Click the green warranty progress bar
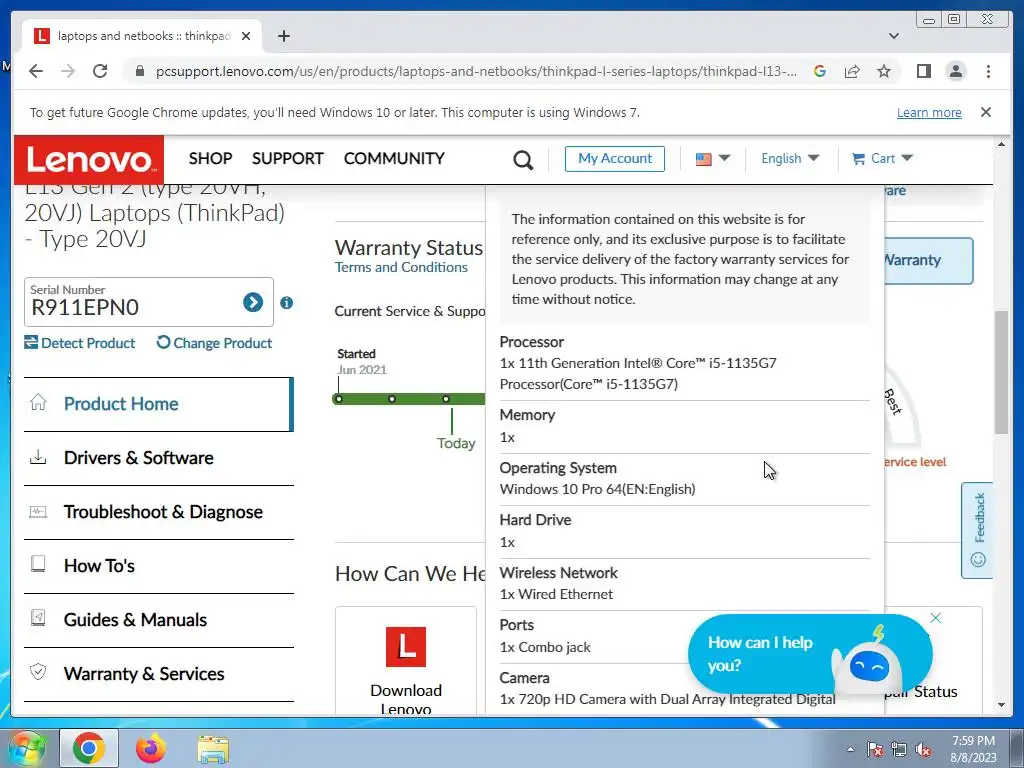1024x768 pixels. [409, 399]
